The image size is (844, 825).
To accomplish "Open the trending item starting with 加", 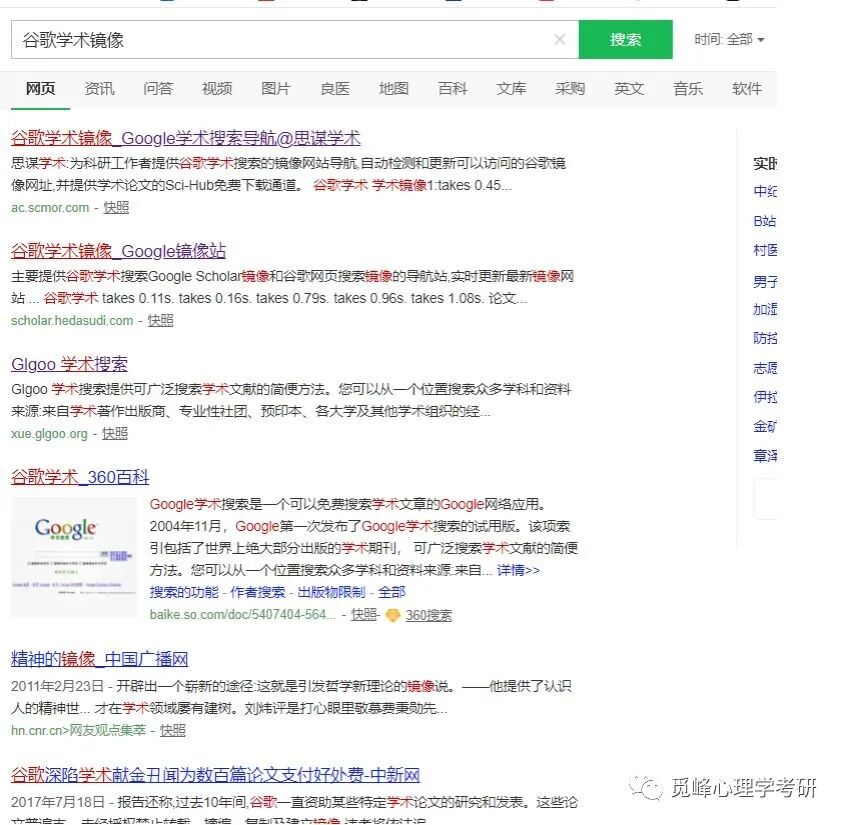I will pos(764,309).
